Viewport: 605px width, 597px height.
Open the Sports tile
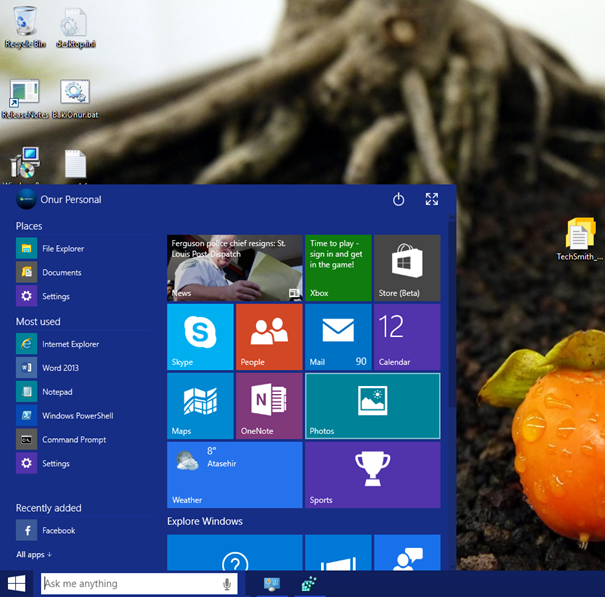tap(373, 475)
